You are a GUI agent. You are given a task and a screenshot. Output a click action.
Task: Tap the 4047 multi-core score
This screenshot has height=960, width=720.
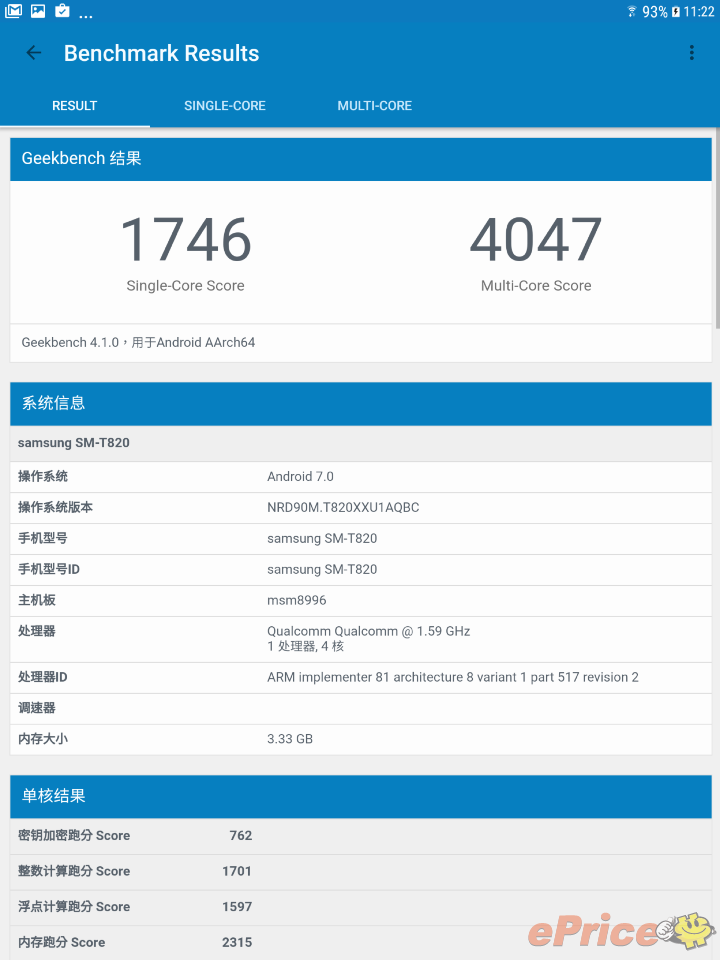(536, 239)
